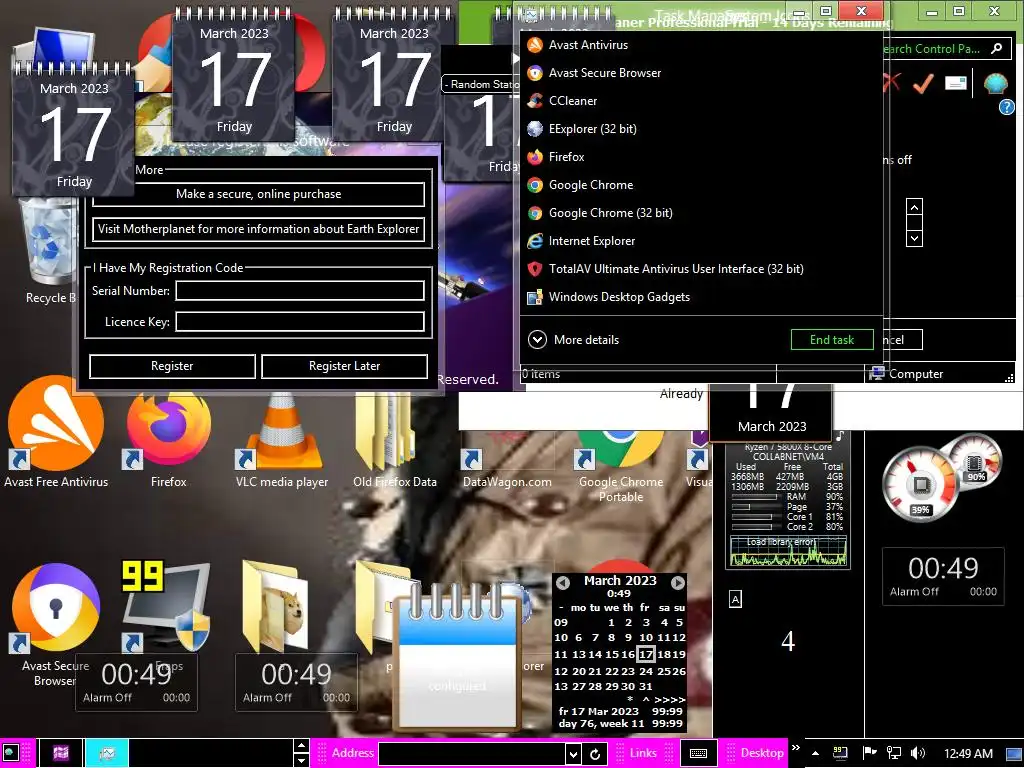Select EExplorer (32 bit) in Task Manager
Viewport: 1024px width, 768px height.
click(701, 129)
